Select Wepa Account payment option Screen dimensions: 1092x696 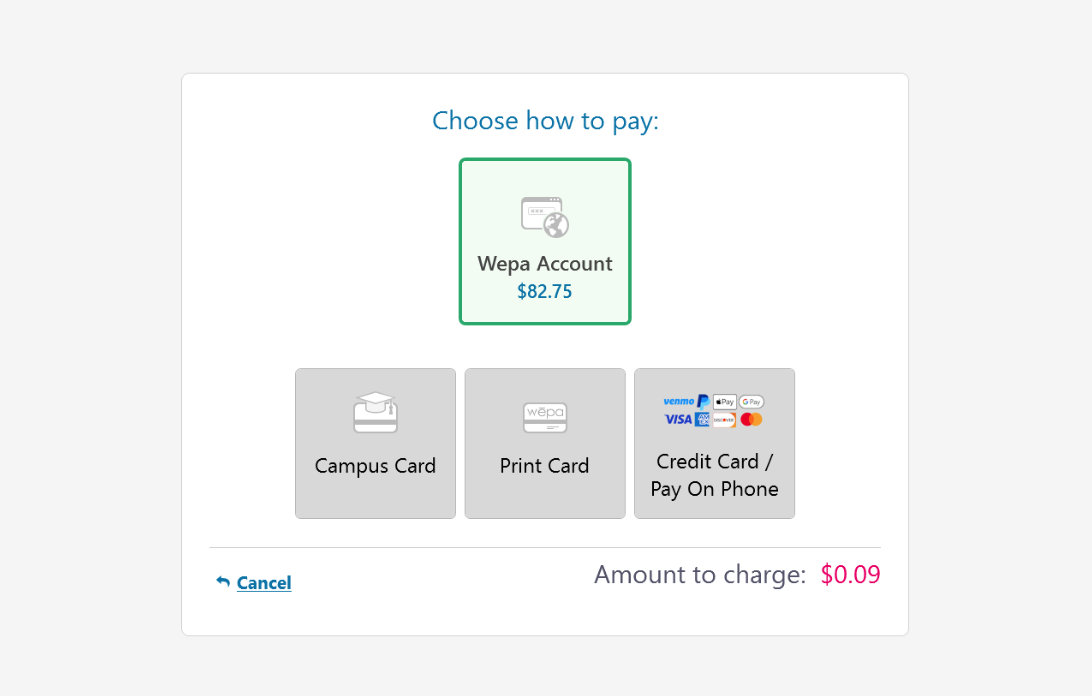coord(545,241)
